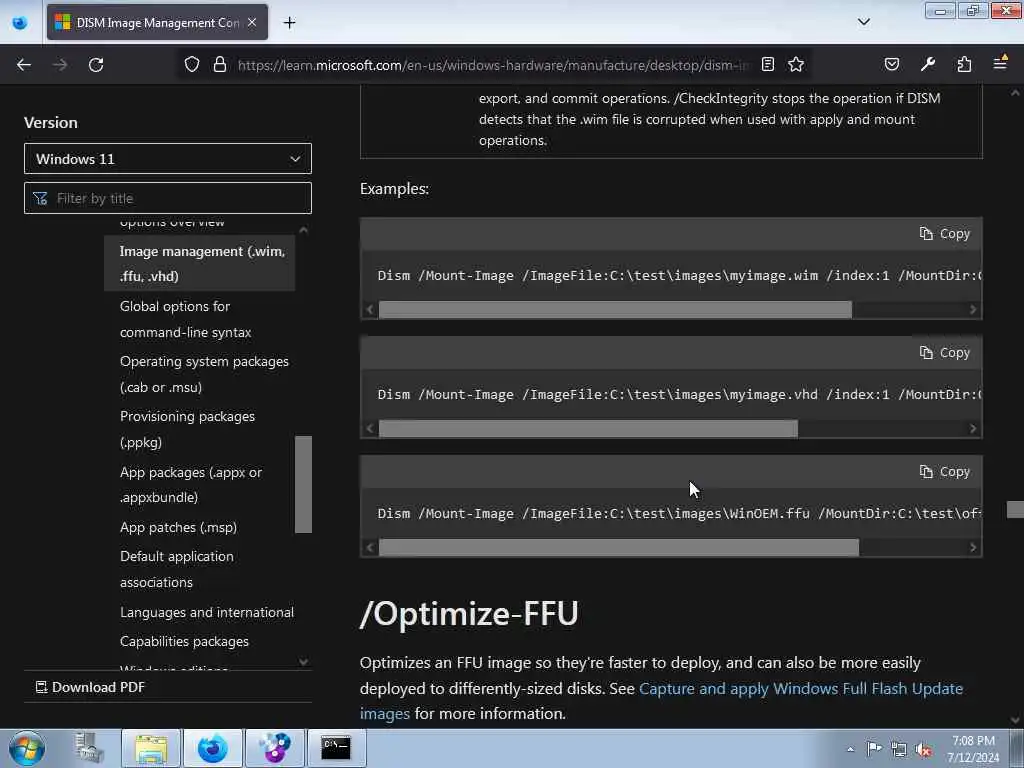This screenshot has height=768, width=1024.
Task: Click the Filter by title field
Action: pyautogui.click(x=168, y=198)
